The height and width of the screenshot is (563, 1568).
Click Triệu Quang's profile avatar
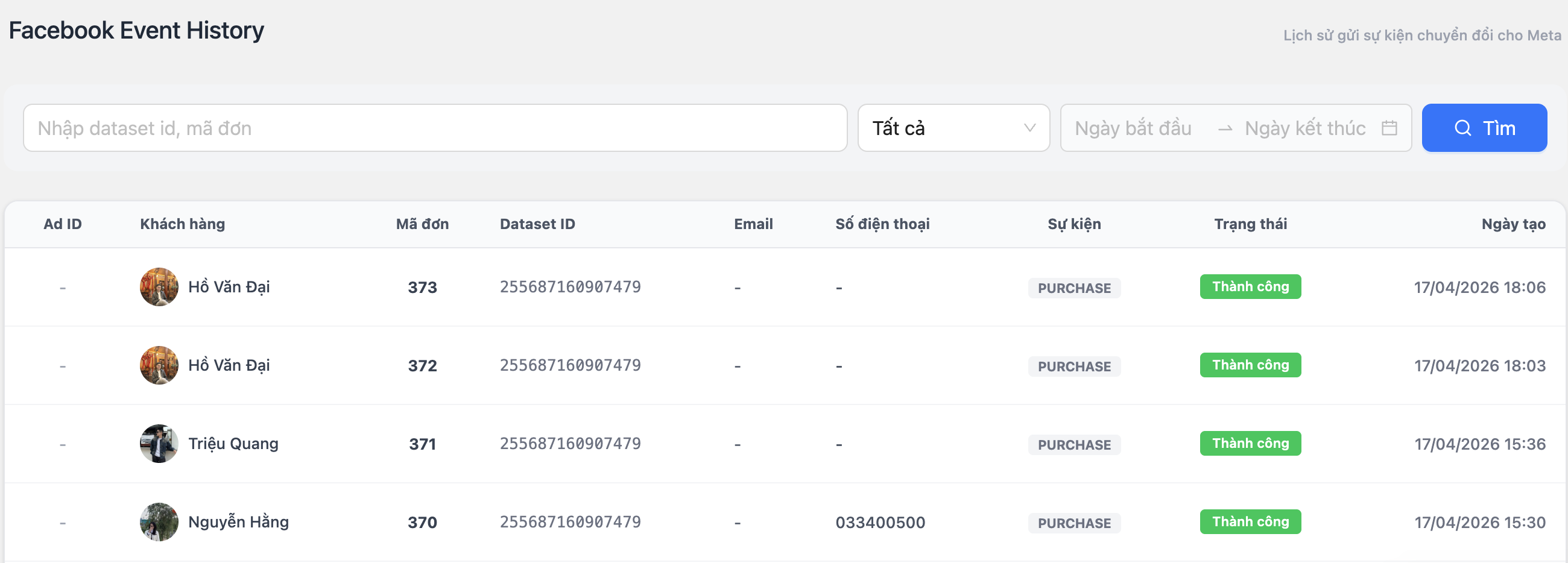click(x=159, y=444)
